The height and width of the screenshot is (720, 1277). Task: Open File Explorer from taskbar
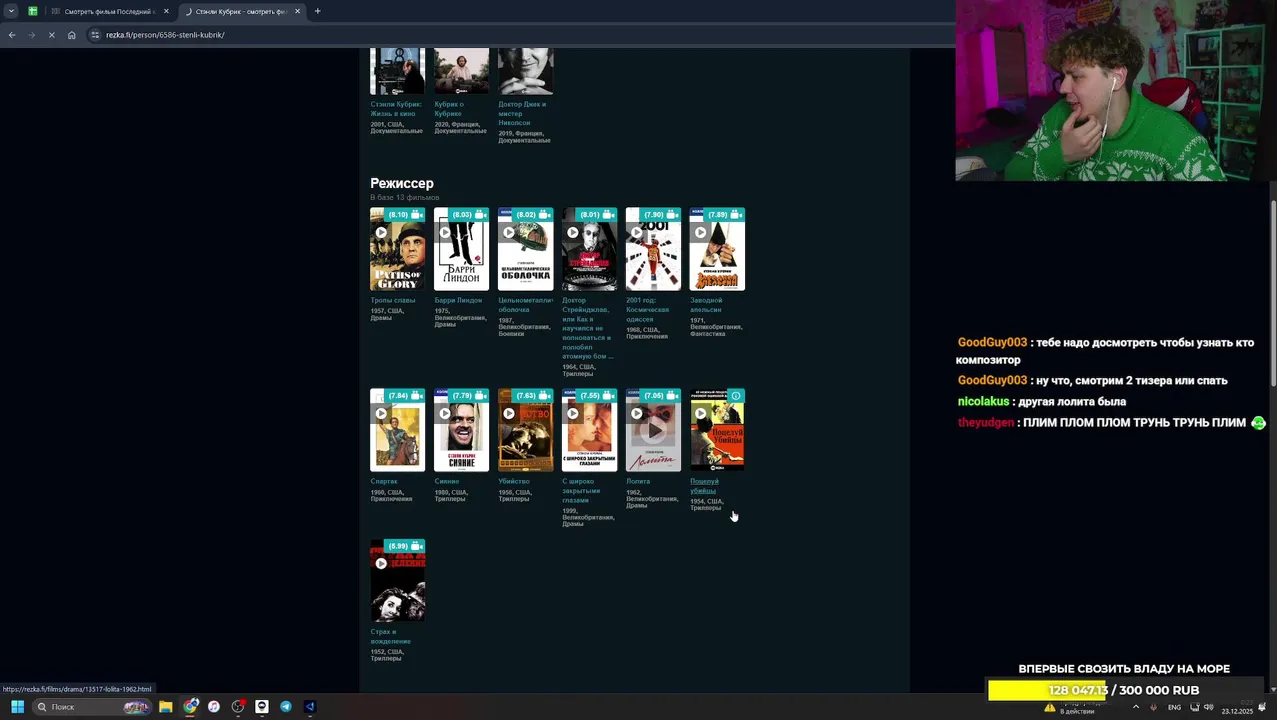tap(166, 707)
